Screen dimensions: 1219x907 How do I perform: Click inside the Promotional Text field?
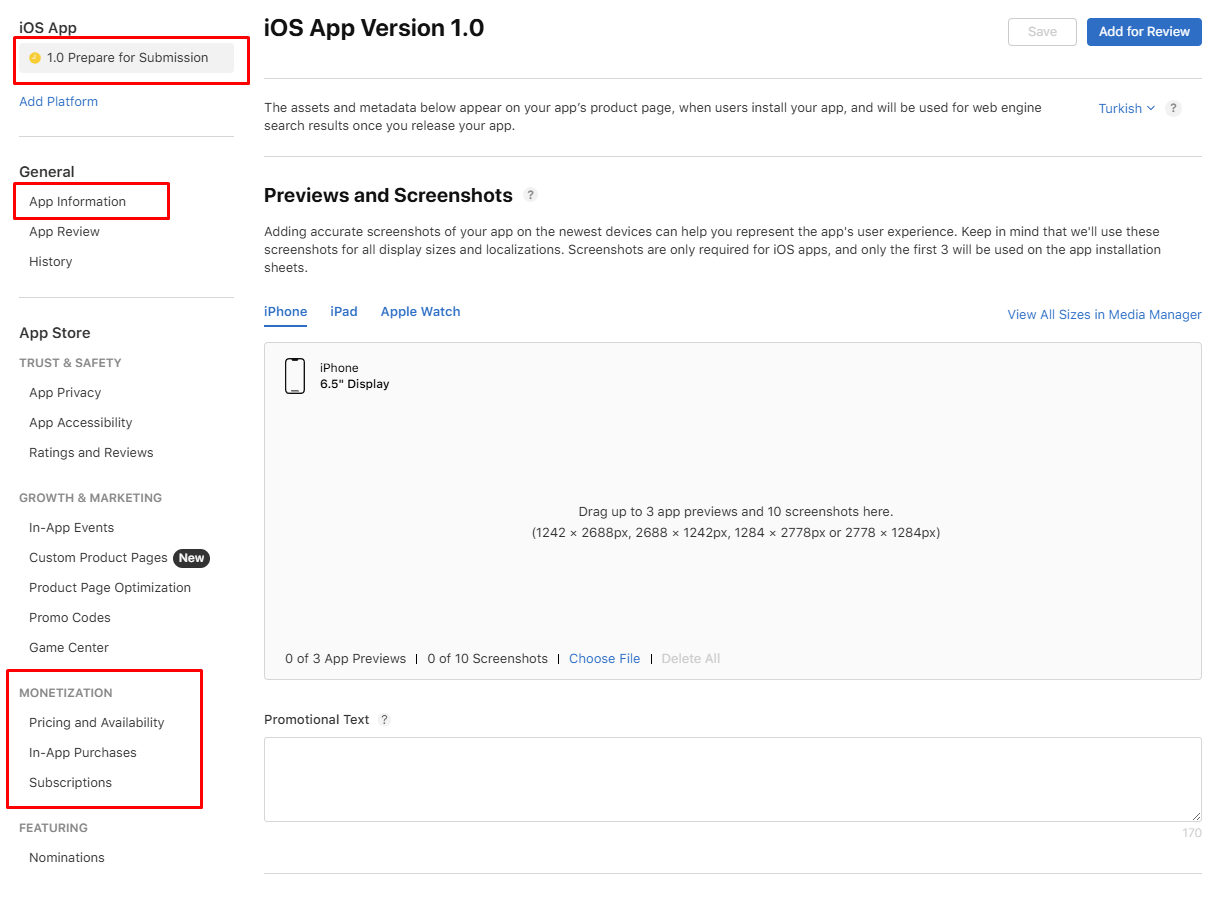tap(732, 779)
